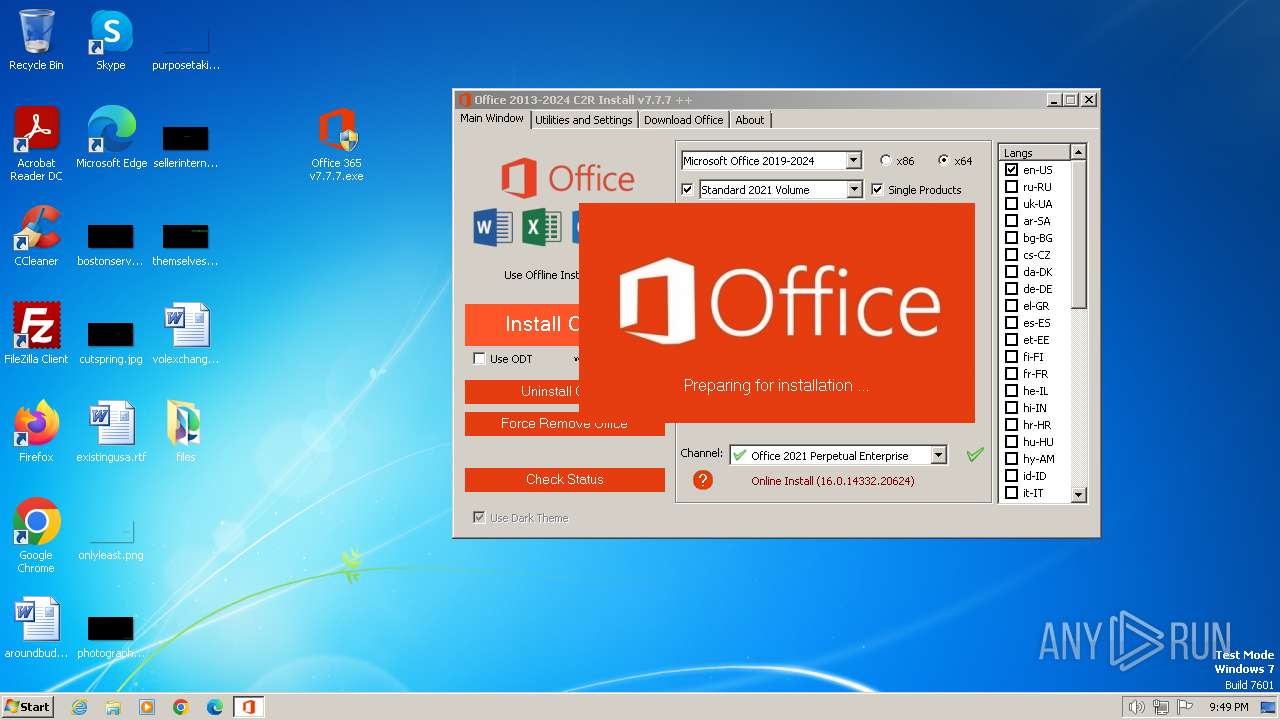Check ru-RU language
The image size is (1280, 720).
point(1011,187)
